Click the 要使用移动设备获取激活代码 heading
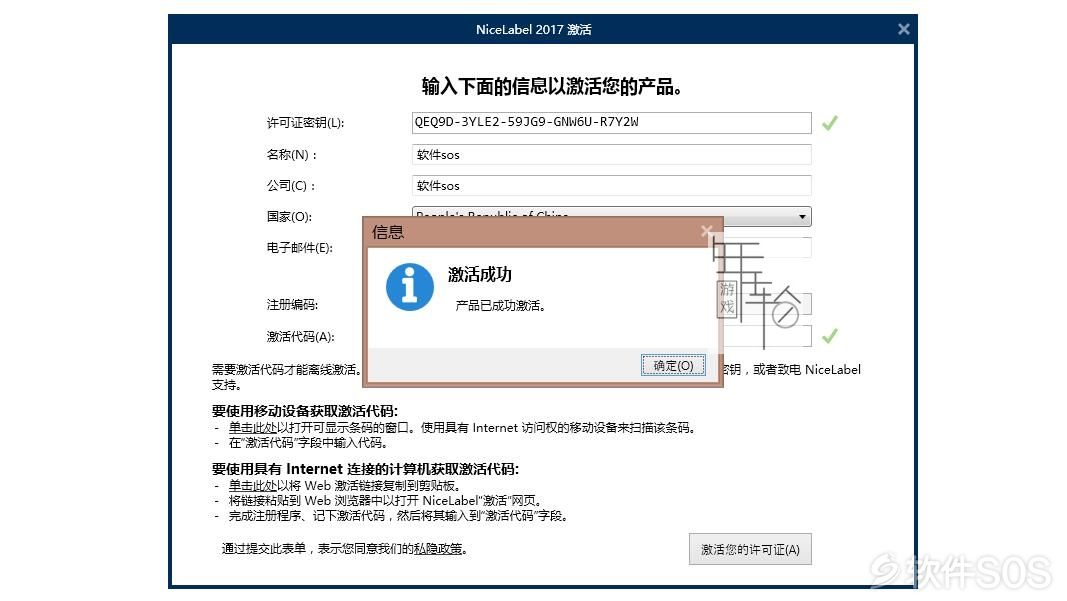 pos(305,411)
